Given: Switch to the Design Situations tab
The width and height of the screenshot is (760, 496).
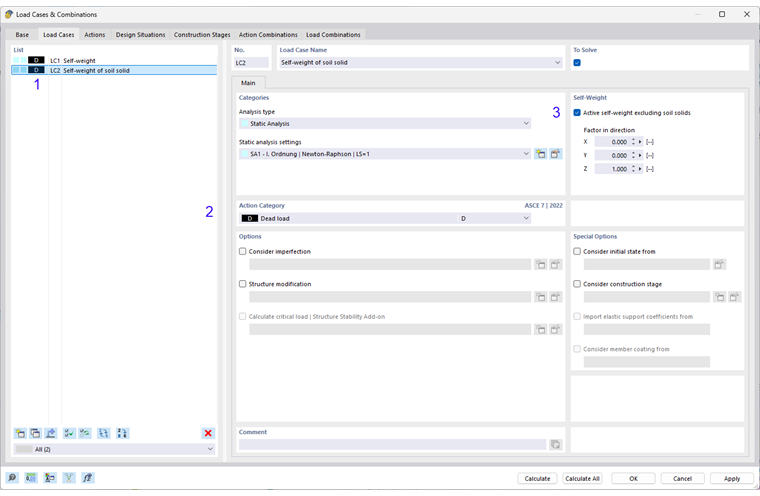Looking at the screenshot, I should pyautogui.click(x=141, y=35).
